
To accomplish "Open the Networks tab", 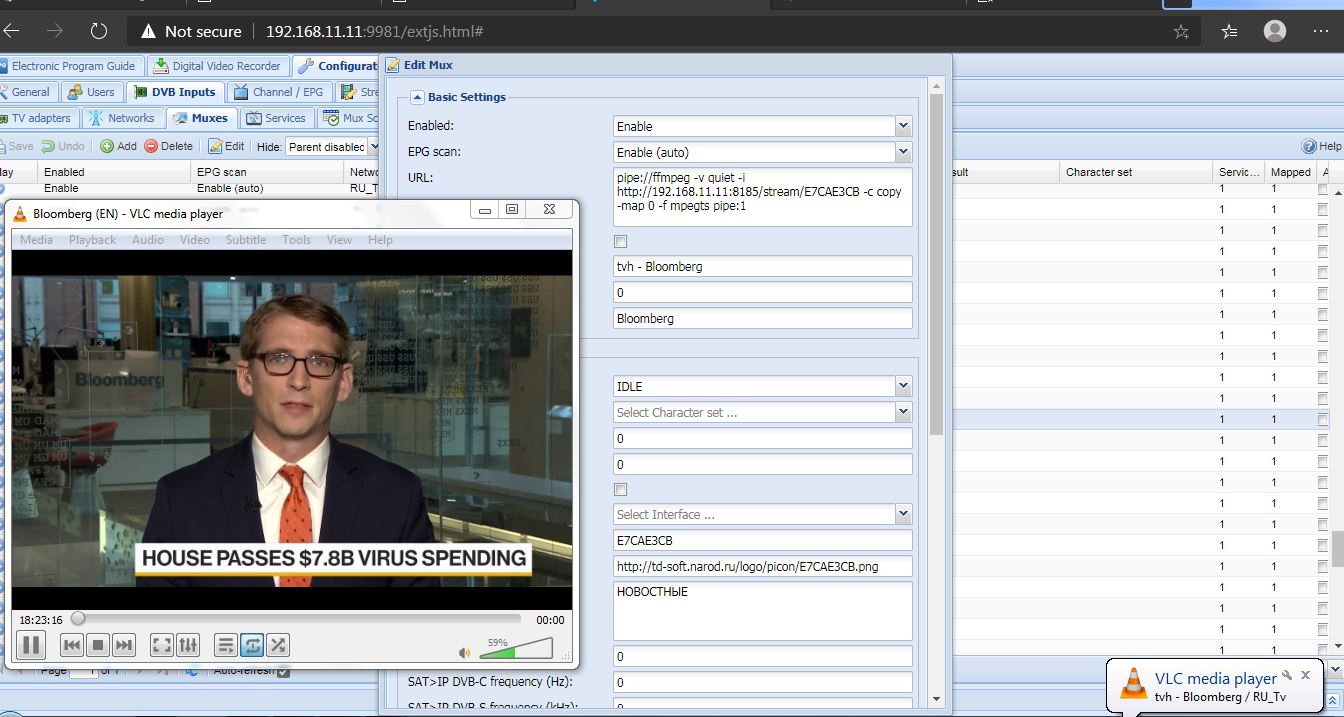I will coord(123,118).
